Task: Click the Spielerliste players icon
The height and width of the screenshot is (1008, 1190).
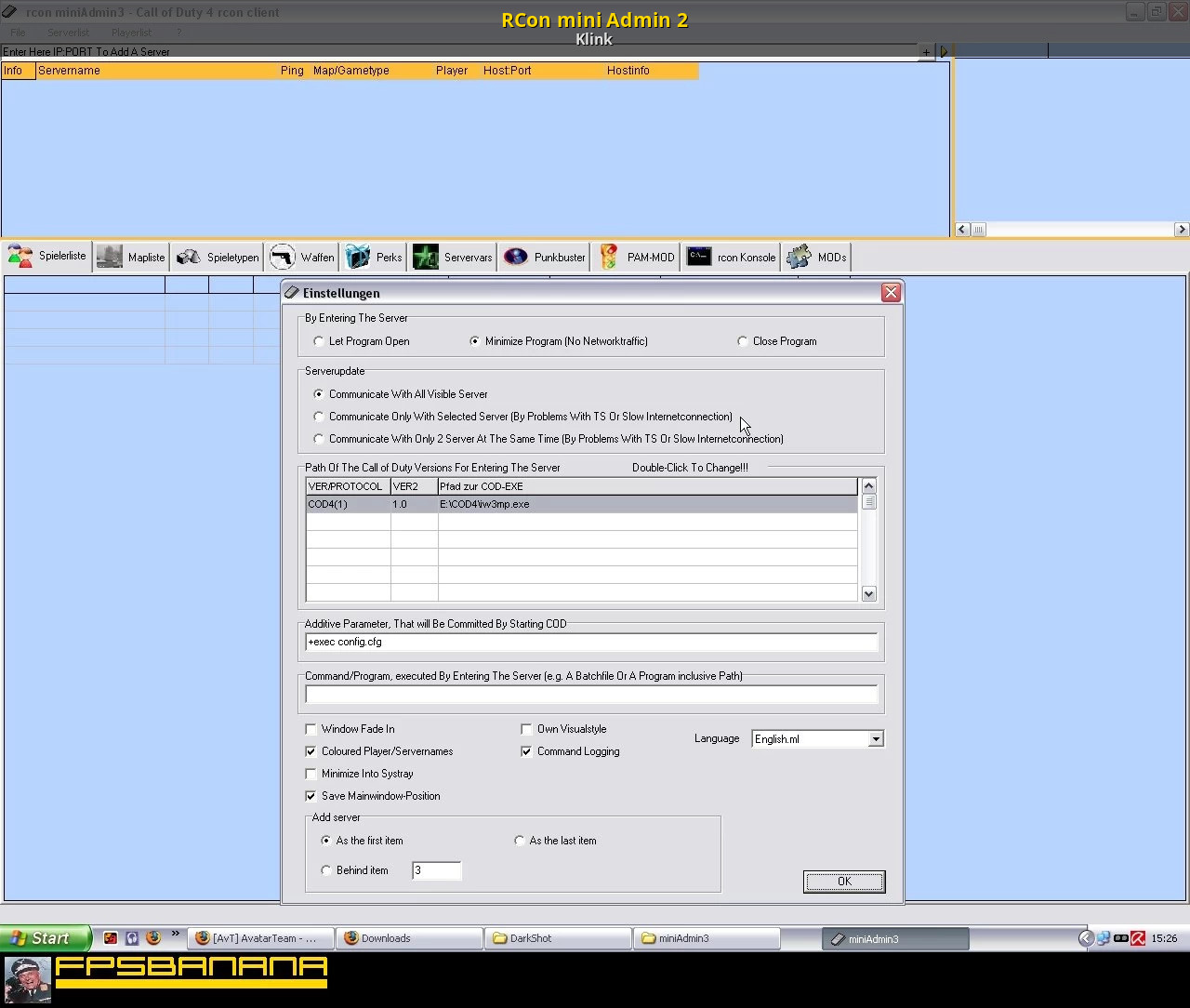Action: point(20,257)
